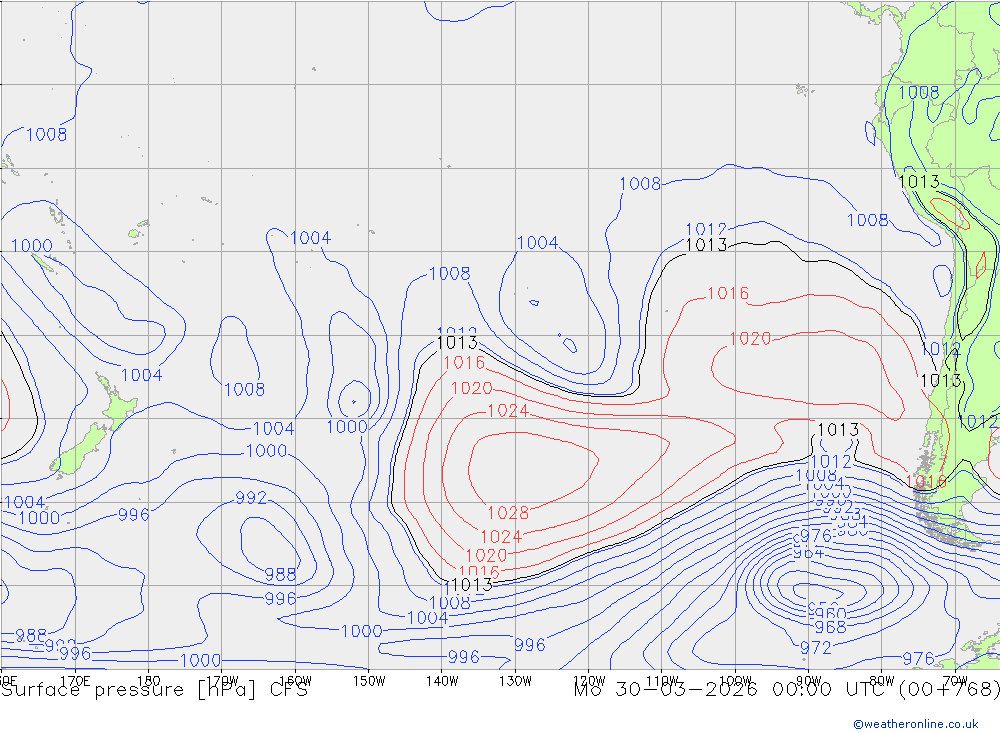The image size is (1000, 733).
Task: Click the 1008 label over the South American land
Action: tap(919, 93)
